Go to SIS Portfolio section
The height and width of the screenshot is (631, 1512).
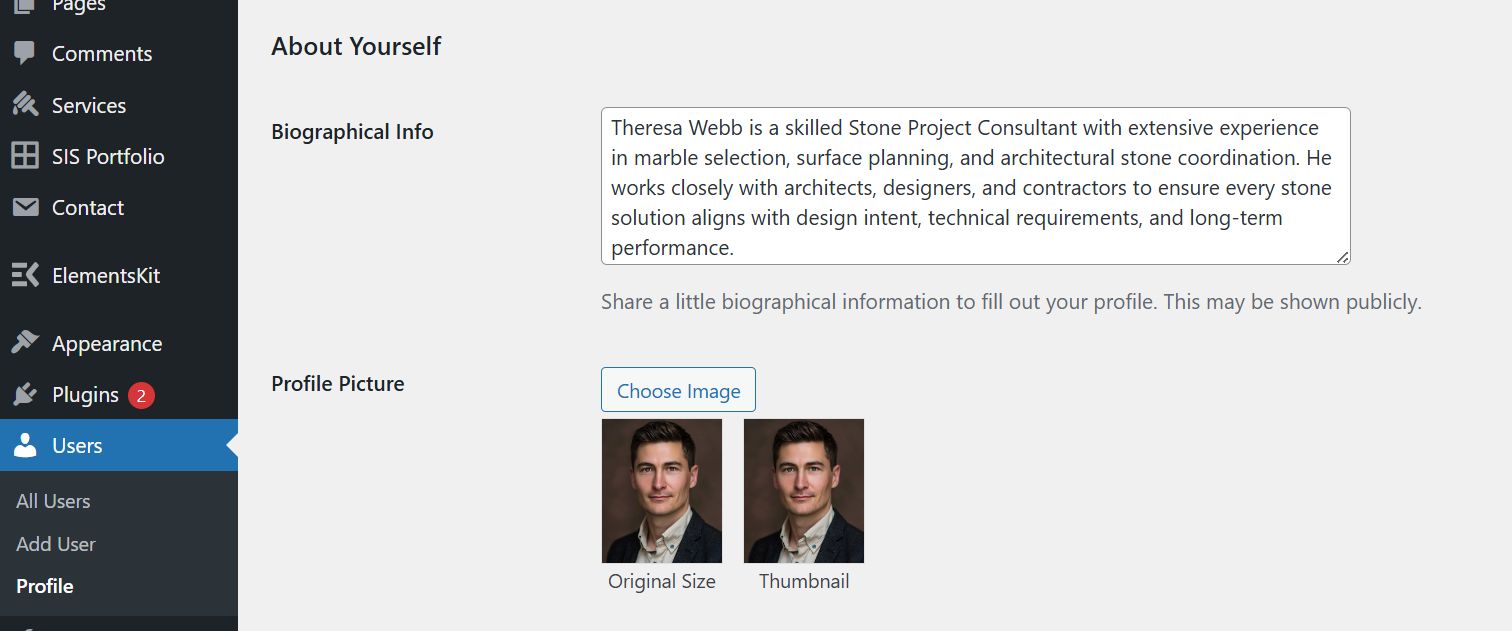108,156
